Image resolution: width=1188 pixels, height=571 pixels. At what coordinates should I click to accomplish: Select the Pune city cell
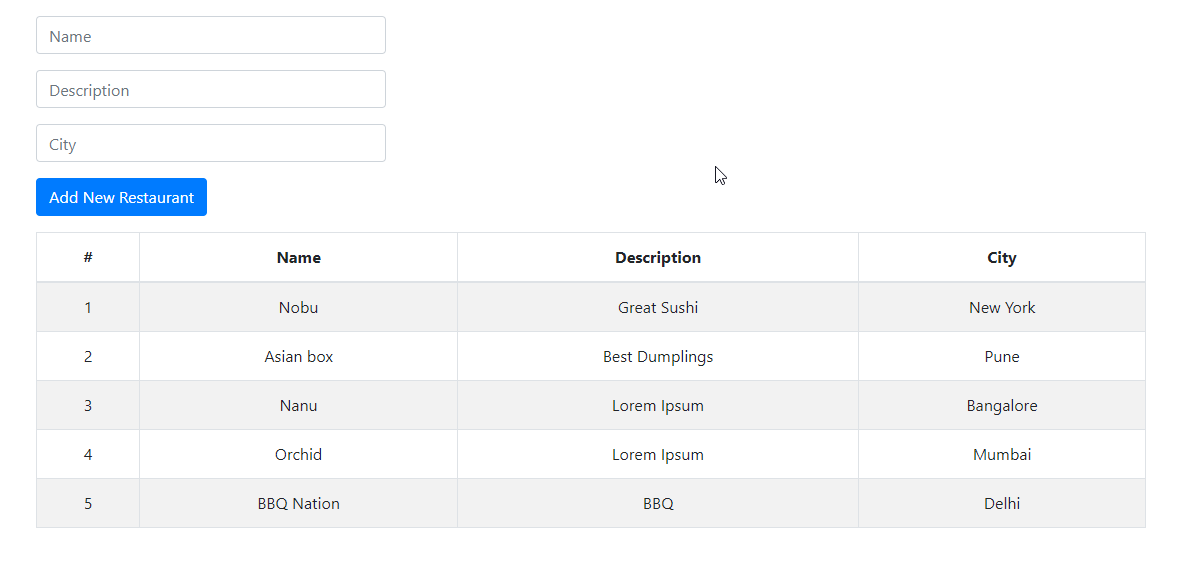1001,356
